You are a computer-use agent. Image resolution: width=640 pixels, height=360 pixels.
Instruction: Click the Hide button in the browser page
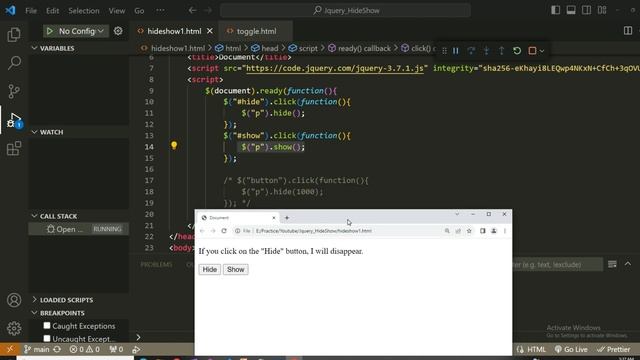(210, 269)
